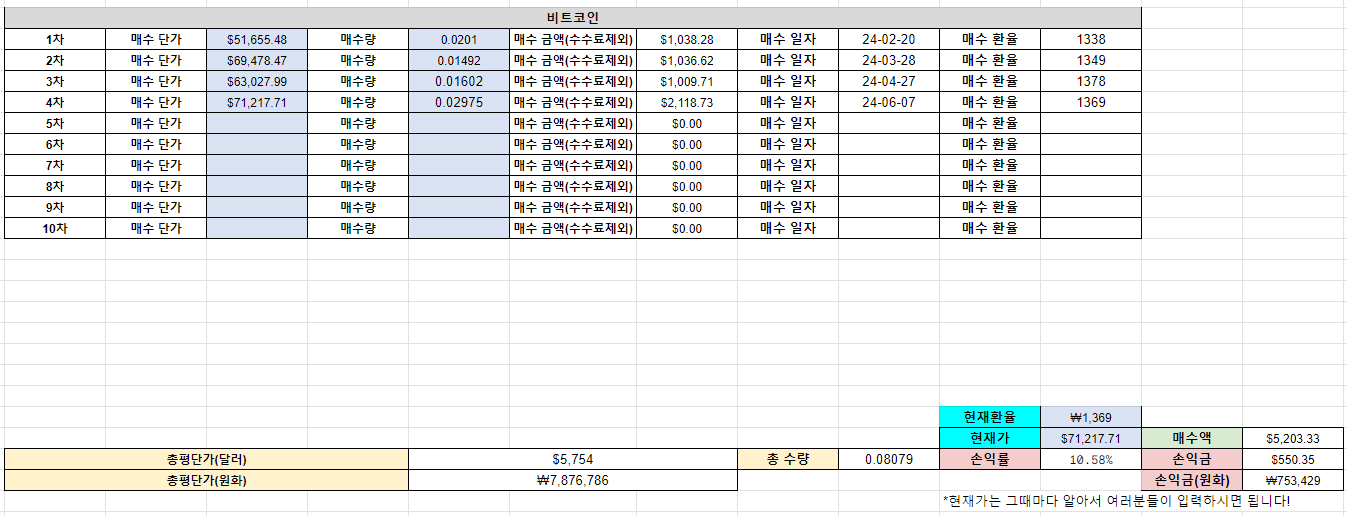Screen dimensions: 1347x516
Task: Select the 10차 row label
Action: click(55, 228)
